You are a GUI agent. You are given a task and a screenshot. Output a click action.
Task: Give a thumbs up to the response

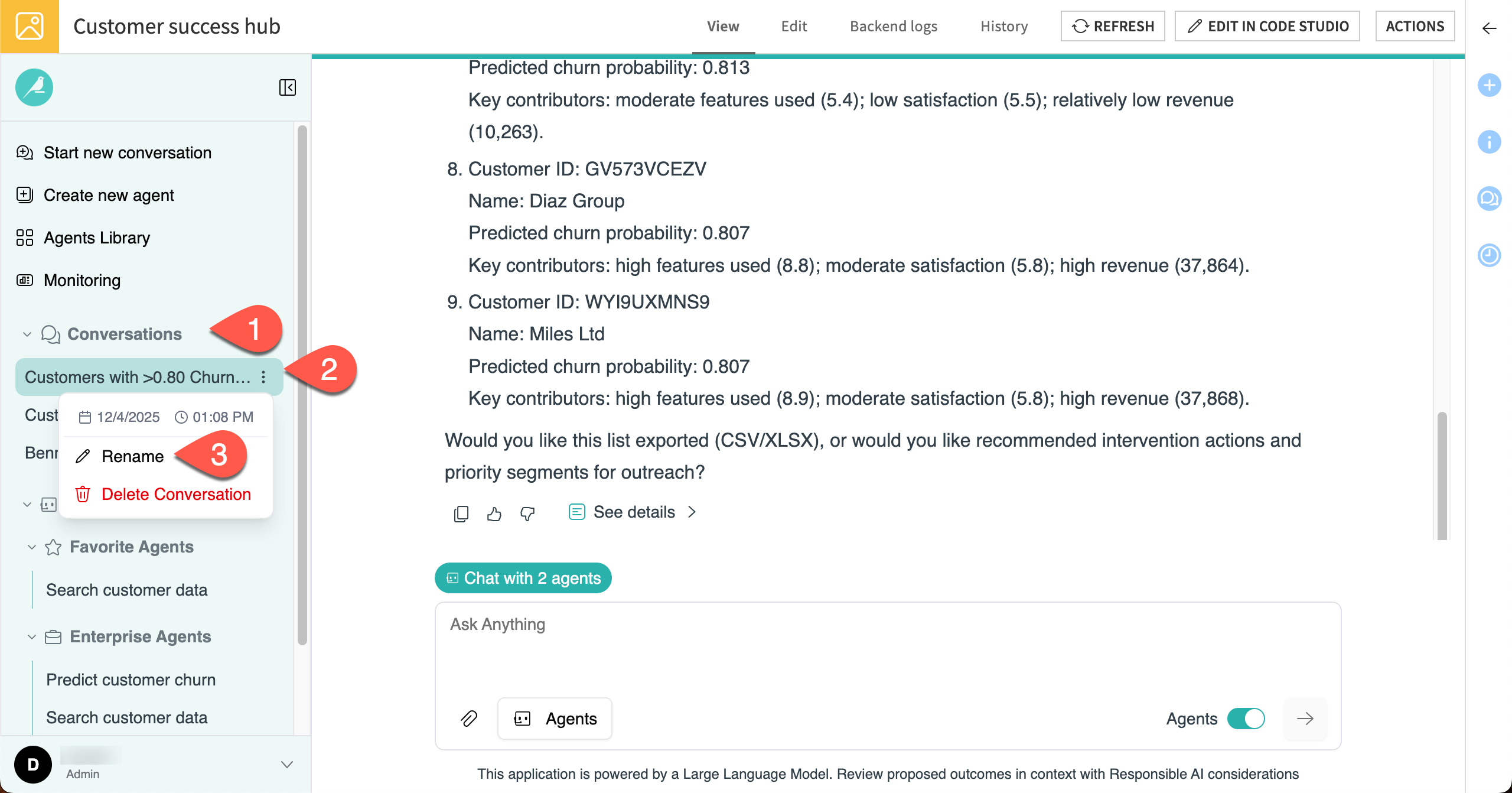tap(495, 513)
